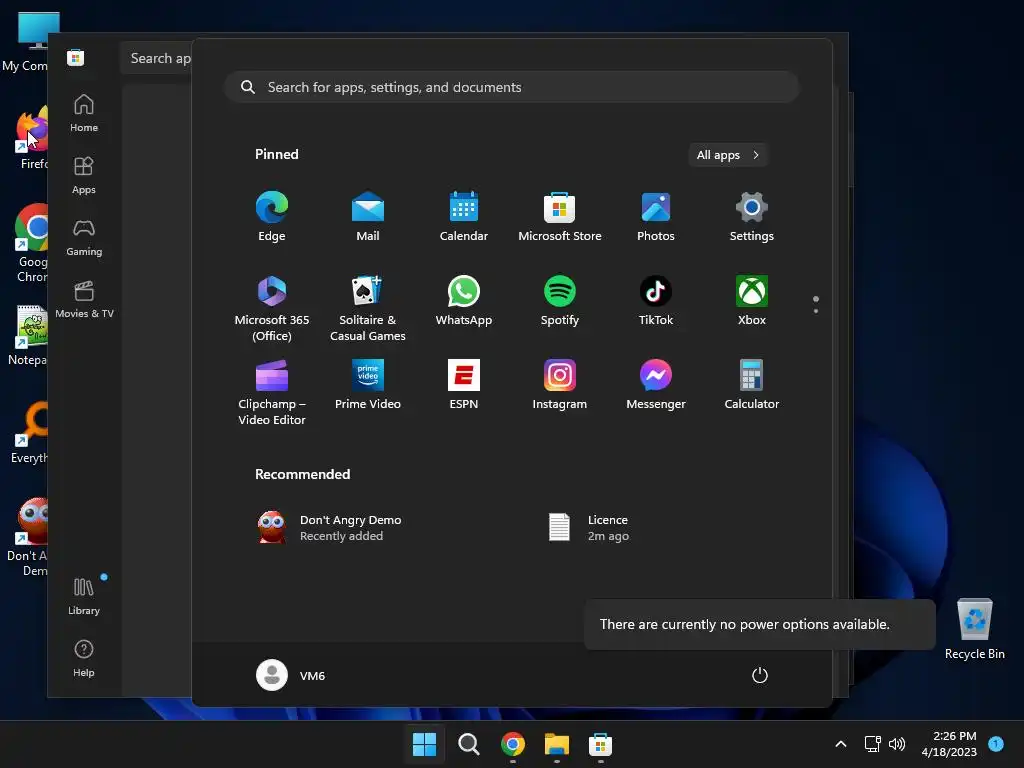Select the Firefox desktop shortcut
The height and width of the screenshot is (768, 1024).
tap(29, 138)
